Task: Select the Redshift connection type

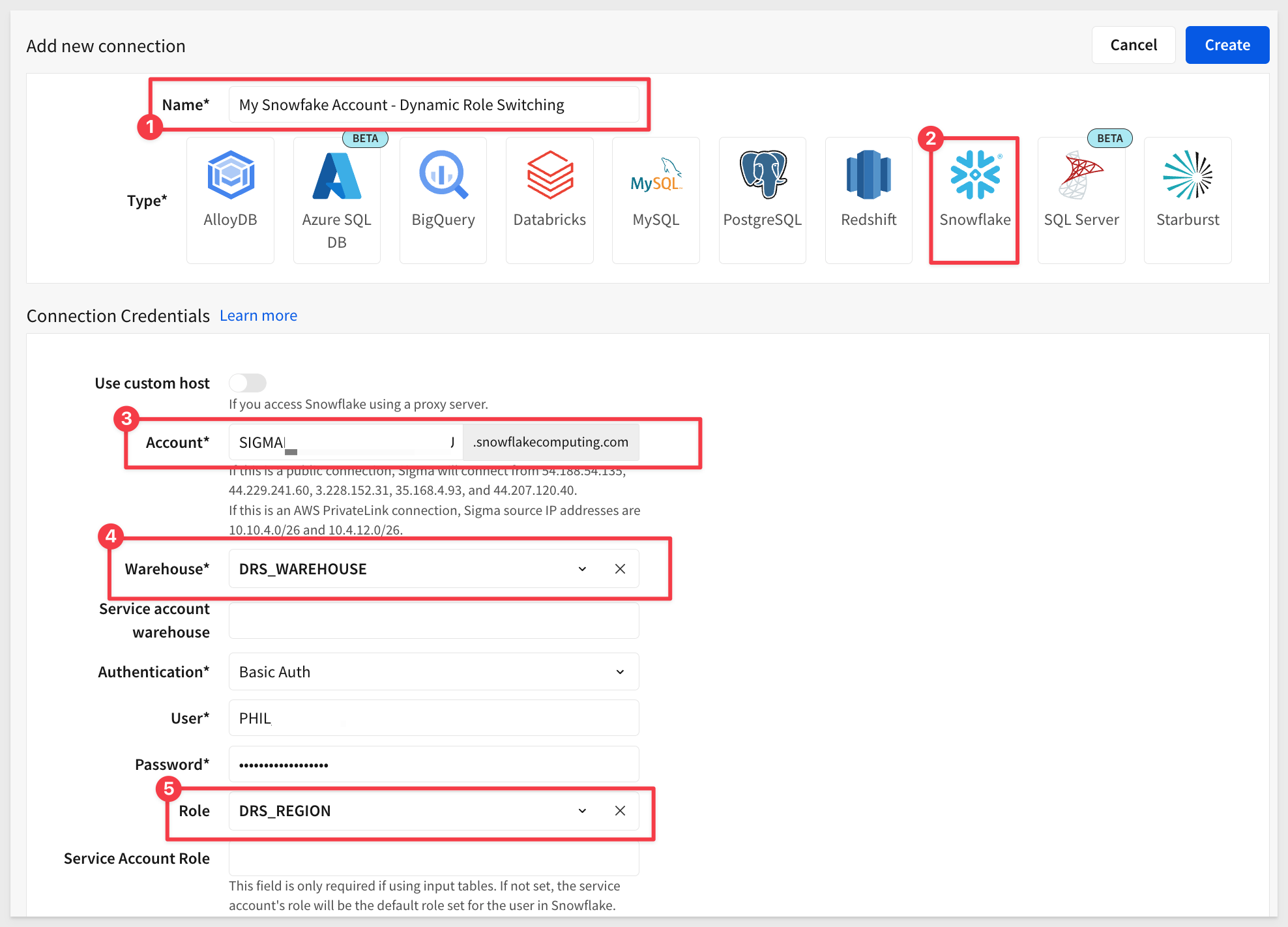Action: pyautogui.click(x=869, y=200)
